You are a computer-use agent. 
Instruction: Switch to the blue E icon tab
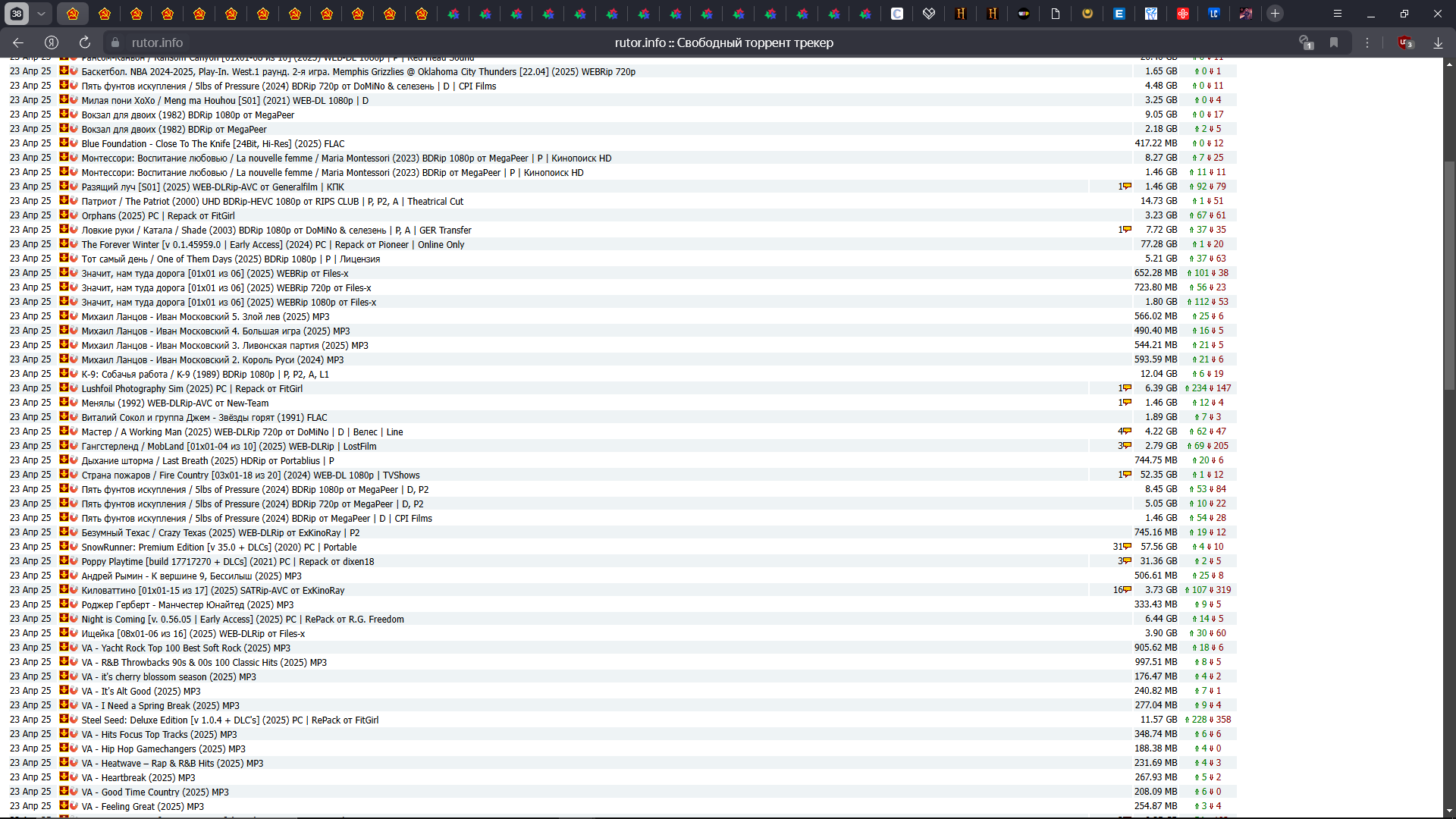[x=1119, y=14]
